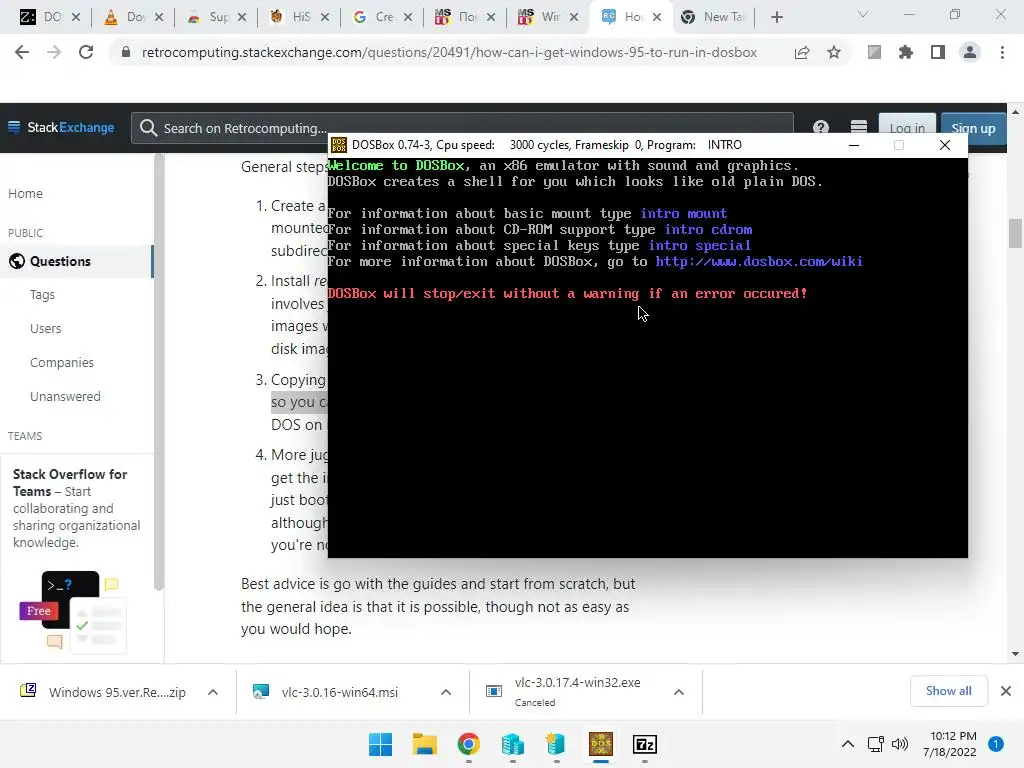Viewport: 1024px width, 768px height.
Task: Open 7-Zip from the taskbar
Action: 645,744
